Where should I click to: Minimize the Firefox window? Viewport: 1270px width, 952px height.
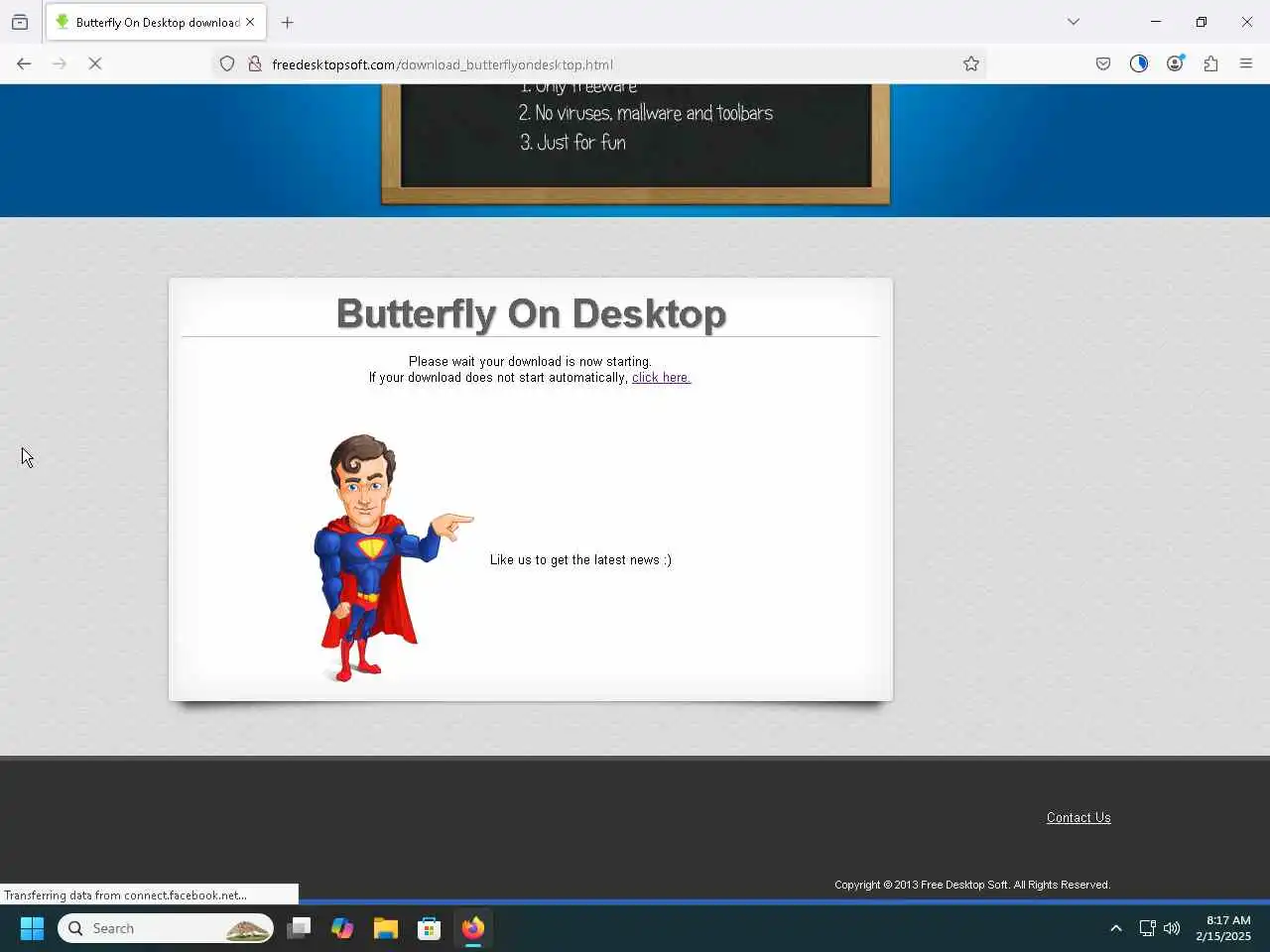[x=1156, y=22]
